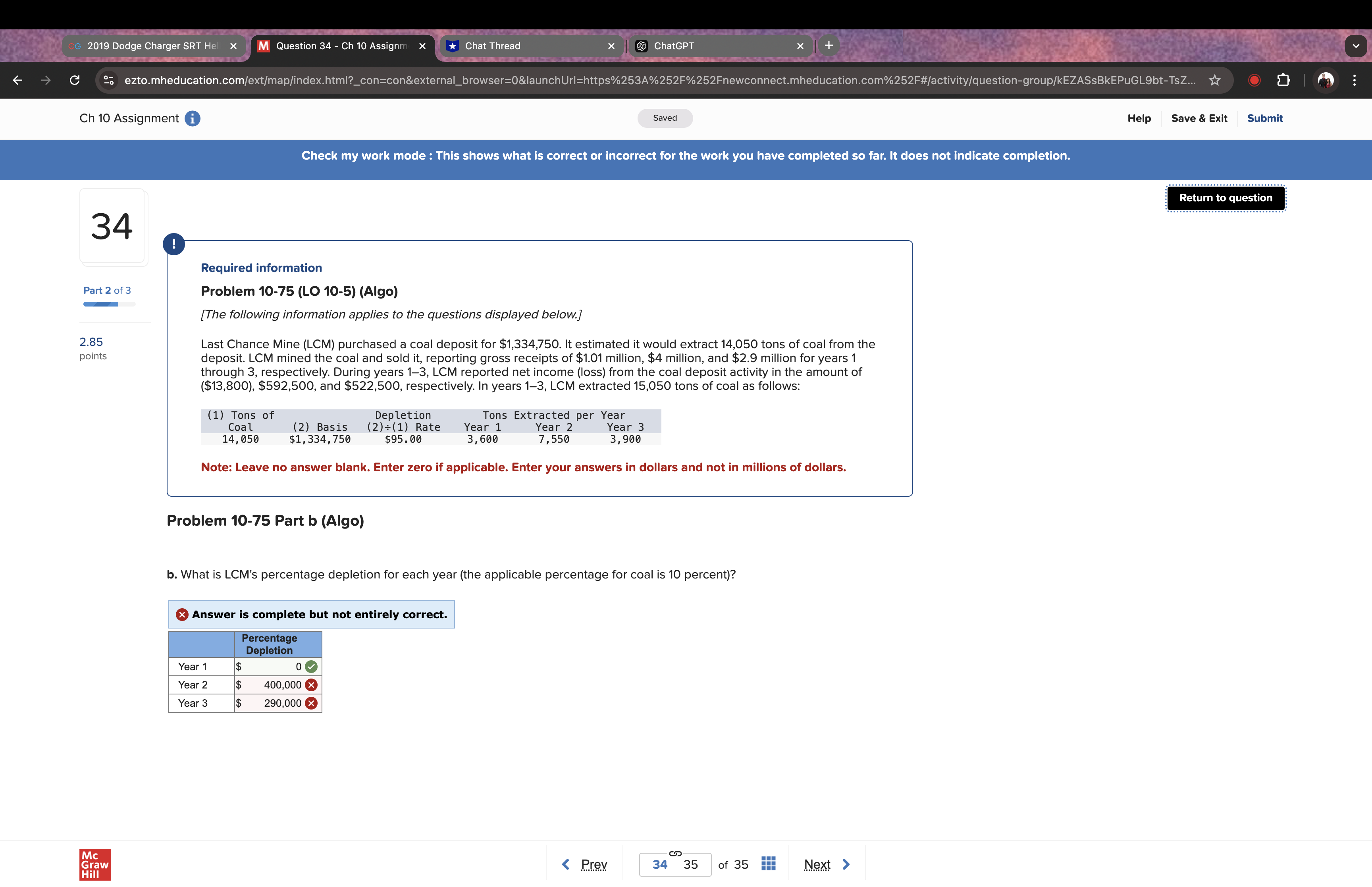Click the red recording indicator icon
The width and height of the screenshot is (1372, 887).
1254,80
